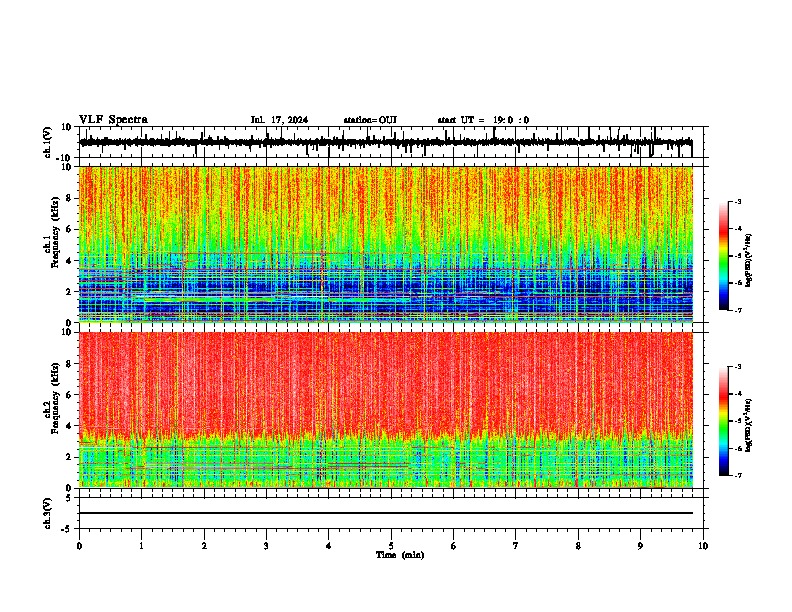Click tick label "4" on Time axis
This screenshot has width=792, height=612.
coord(329,546)
